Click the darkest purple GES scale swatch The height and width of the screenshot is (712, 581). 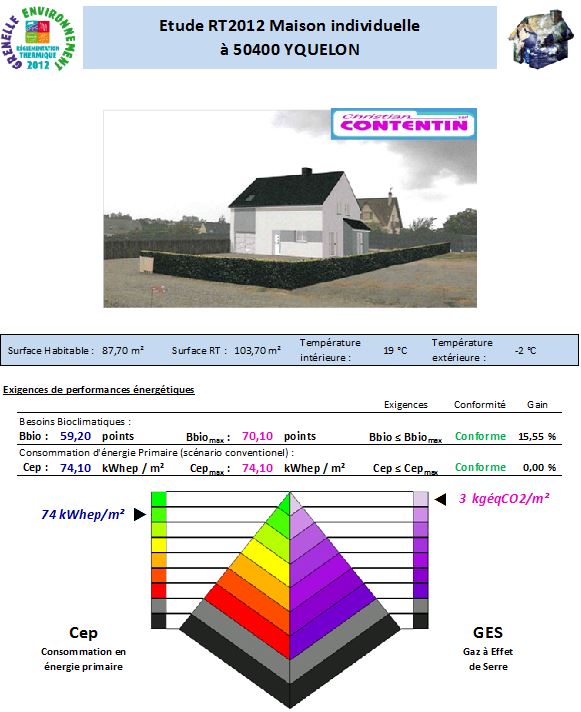point(421,591)
